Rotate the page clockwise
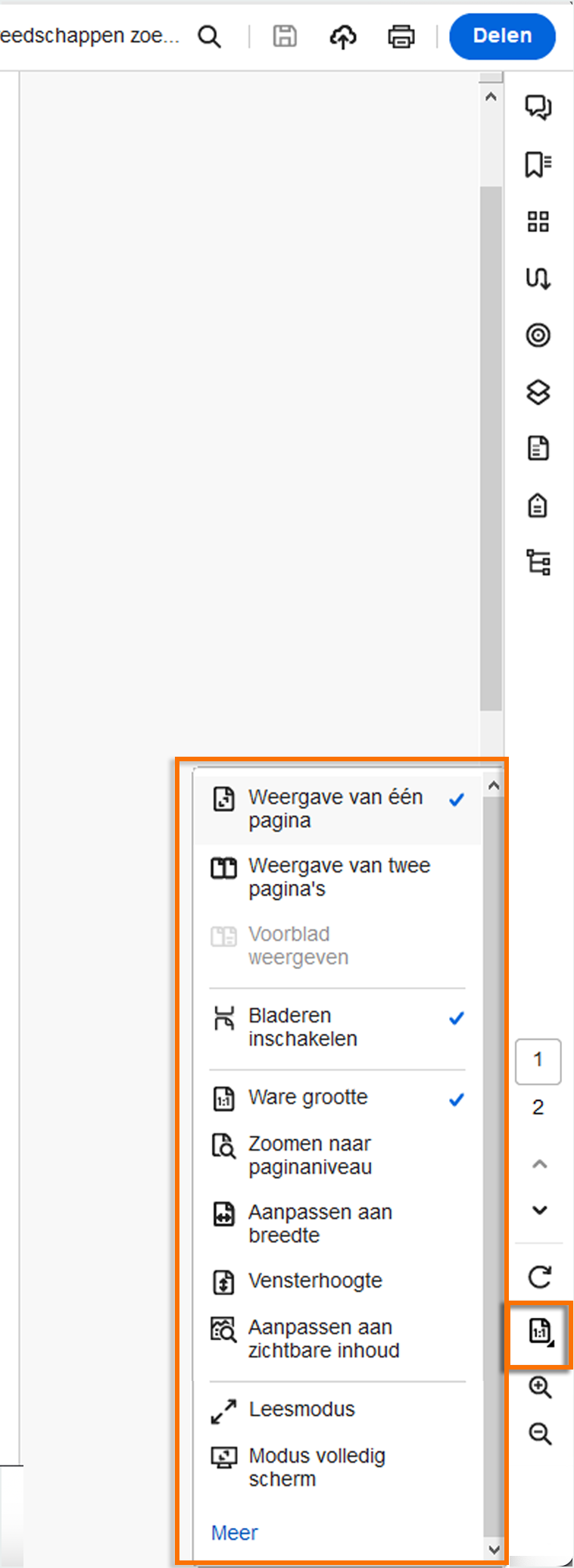 click(x=539, y=1277)
